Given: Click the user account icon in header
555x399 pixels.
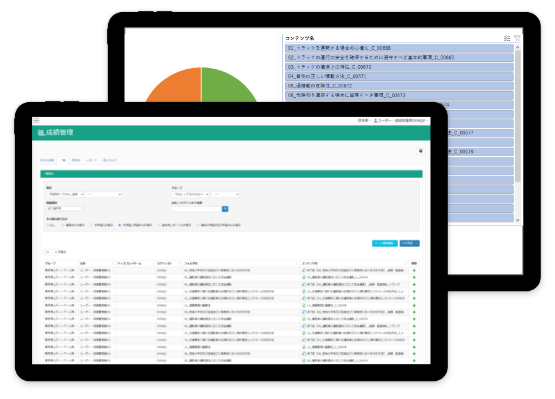Looking at the screenshot, I should click(x=376, y=121).
